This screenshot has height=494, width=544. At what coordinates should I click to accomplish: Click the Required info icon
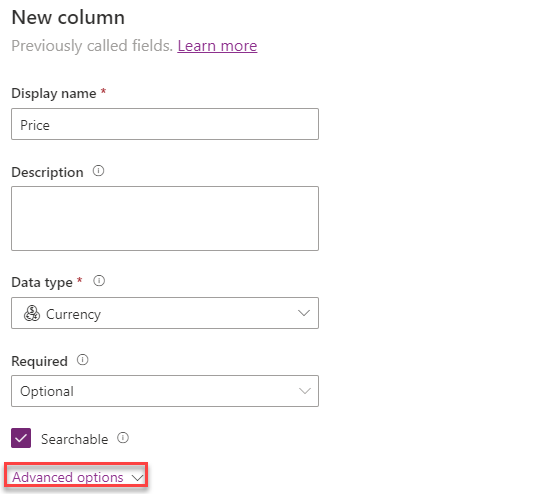pyautogui.click(x=83, y=360)
